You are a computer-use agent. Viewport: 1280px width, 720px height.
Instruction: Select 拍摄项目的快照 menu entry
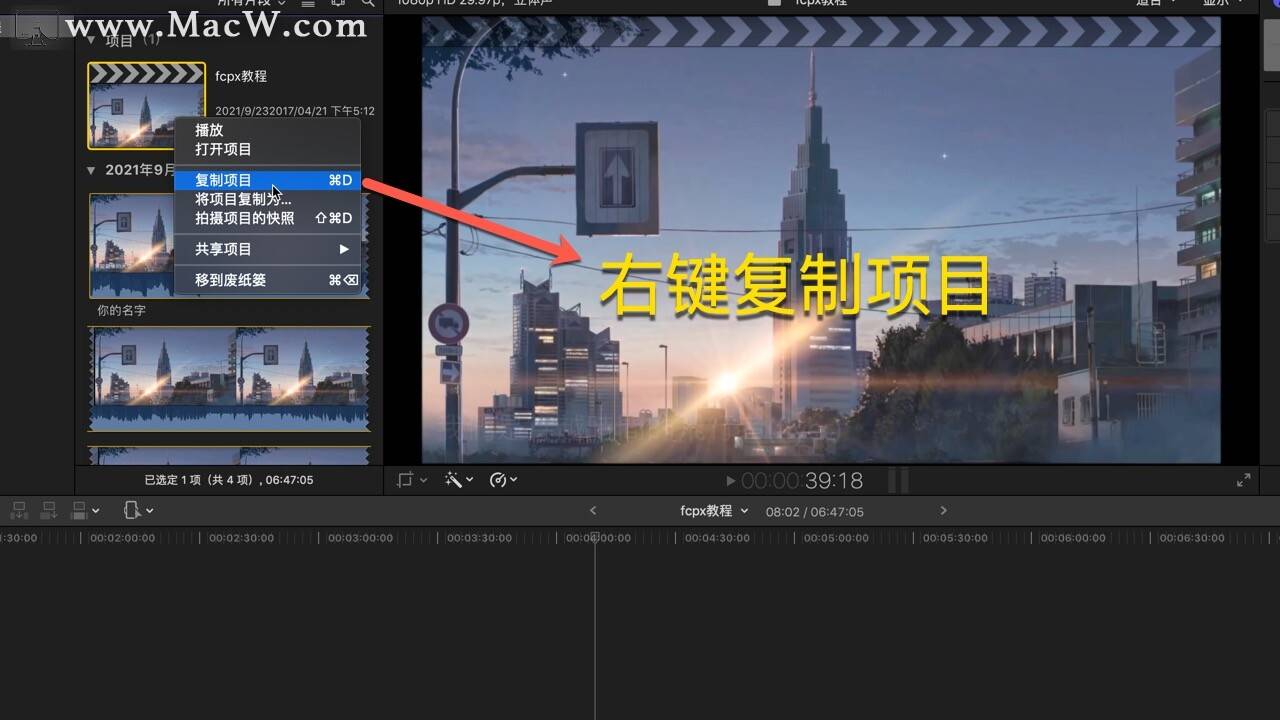tap(267, 218)
